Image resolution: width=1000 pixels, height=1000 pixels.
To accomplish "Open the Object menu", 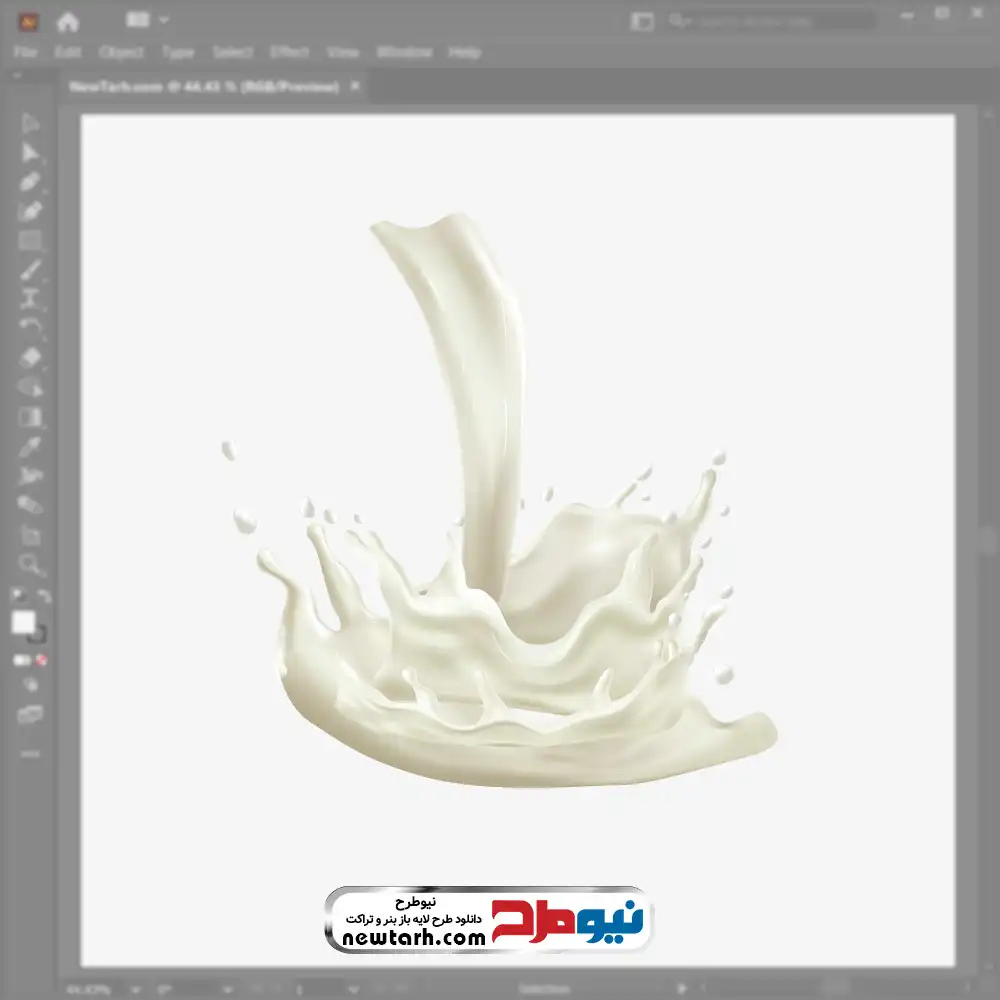I will 121,52.
